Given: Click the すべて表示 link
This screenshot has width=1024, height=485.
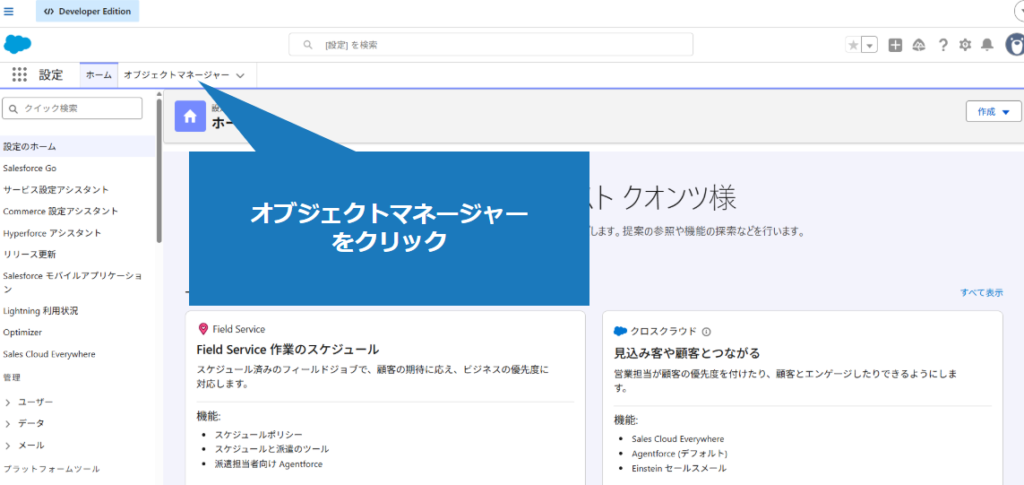Looking at the screenshot, I should pyautogui.click(x=981, y=293).
